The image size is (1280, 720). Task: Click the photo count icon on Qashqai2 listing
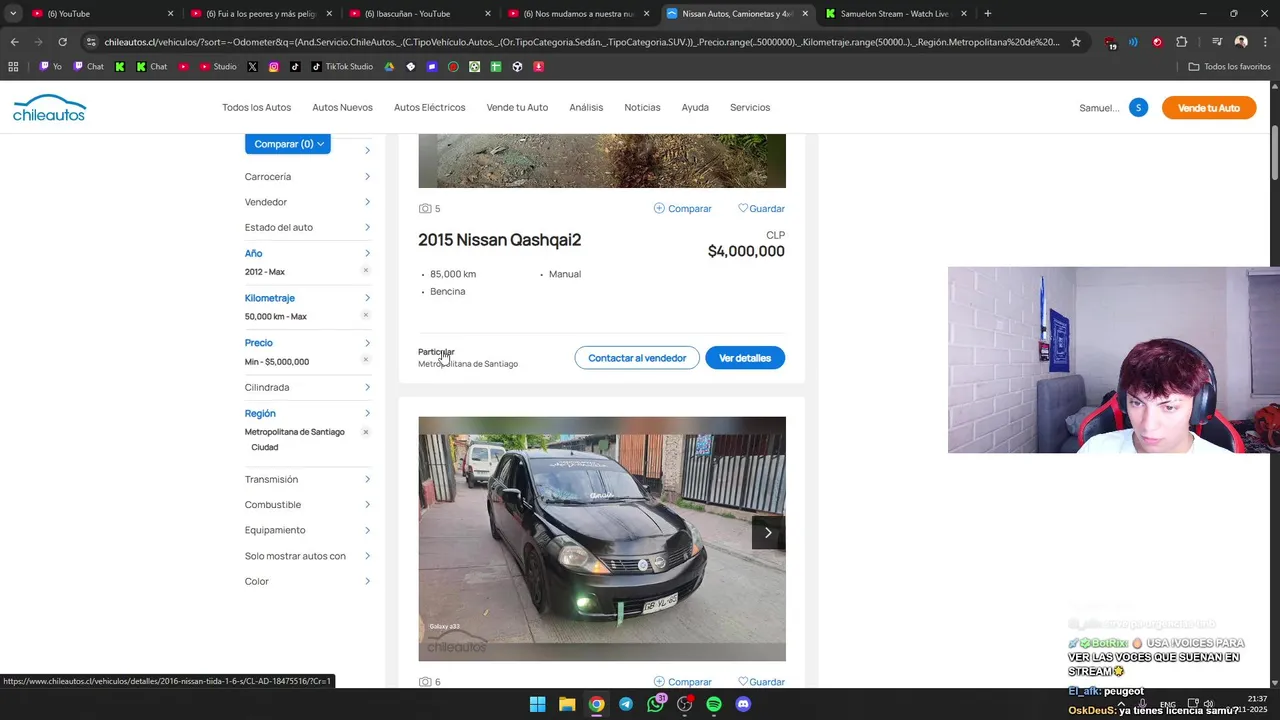click(x=425, y=209)
